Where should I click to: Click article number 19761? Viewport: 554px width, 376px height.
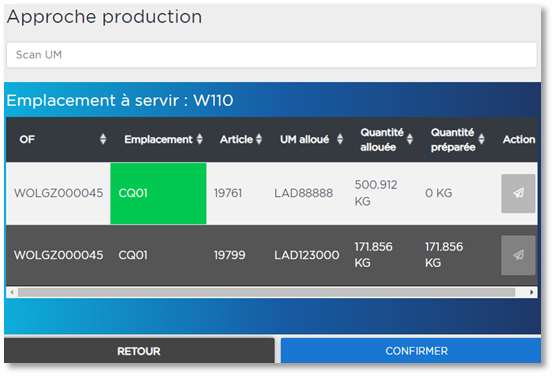tap(228, 193)
